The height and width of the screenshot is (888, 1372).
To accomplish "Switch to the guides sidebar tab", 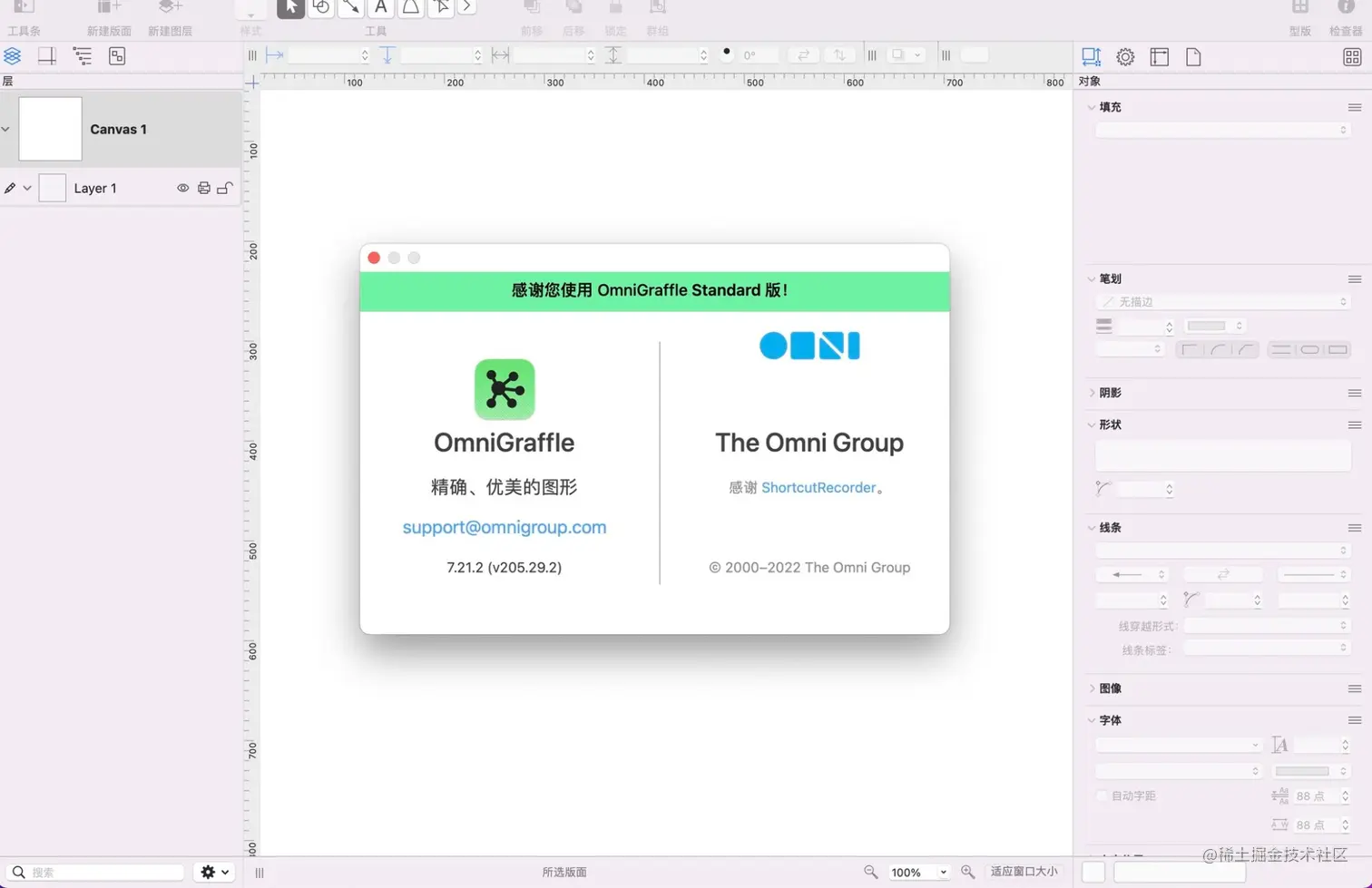I will coord(47,56).
